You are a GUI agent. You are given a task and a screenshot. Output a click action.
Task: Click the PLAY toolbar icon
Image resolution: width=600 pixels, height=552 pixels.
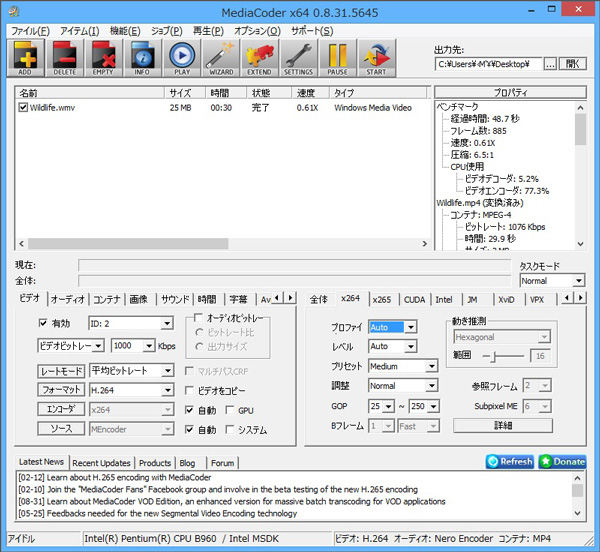182,58
